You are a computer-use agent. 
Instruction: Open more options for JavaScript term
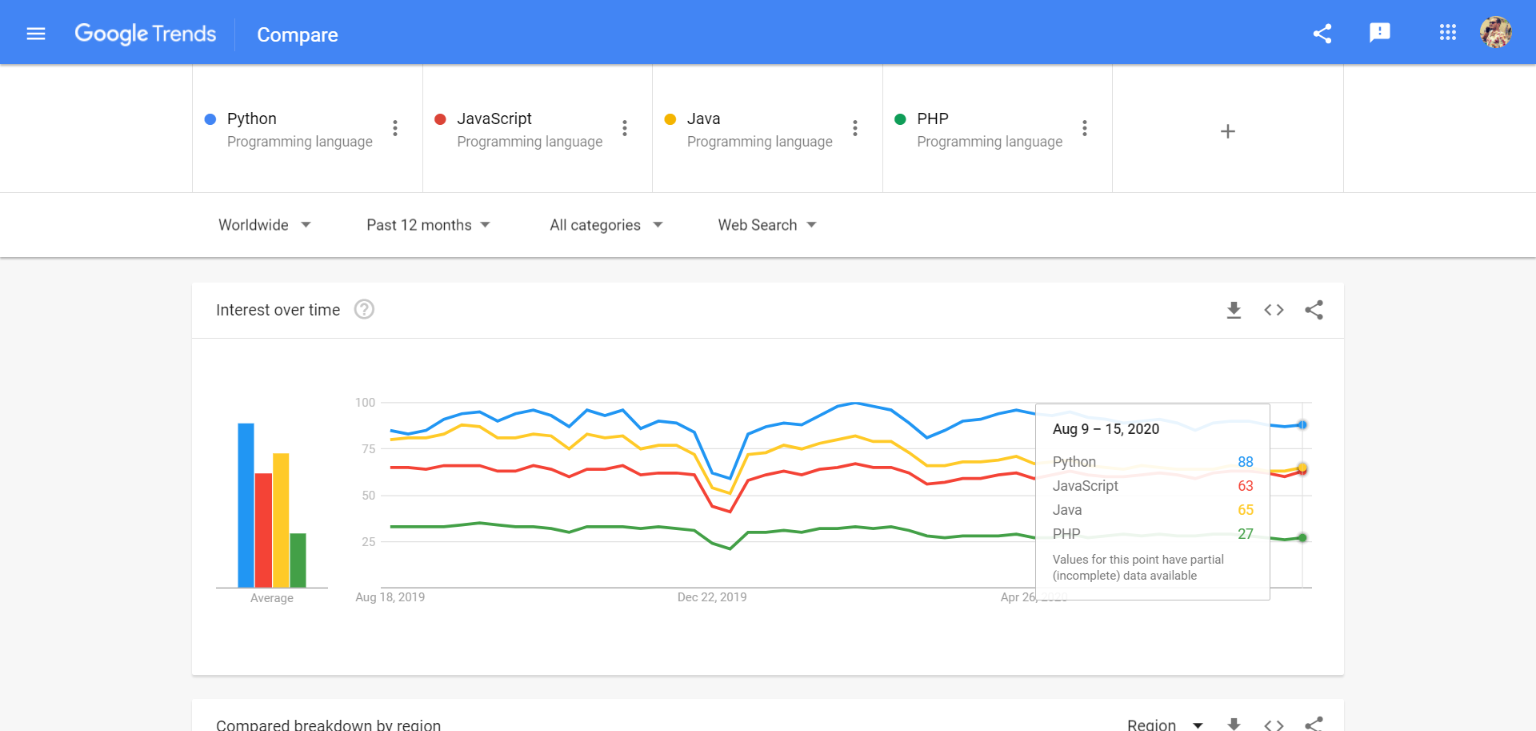click(x=625, y=128)
